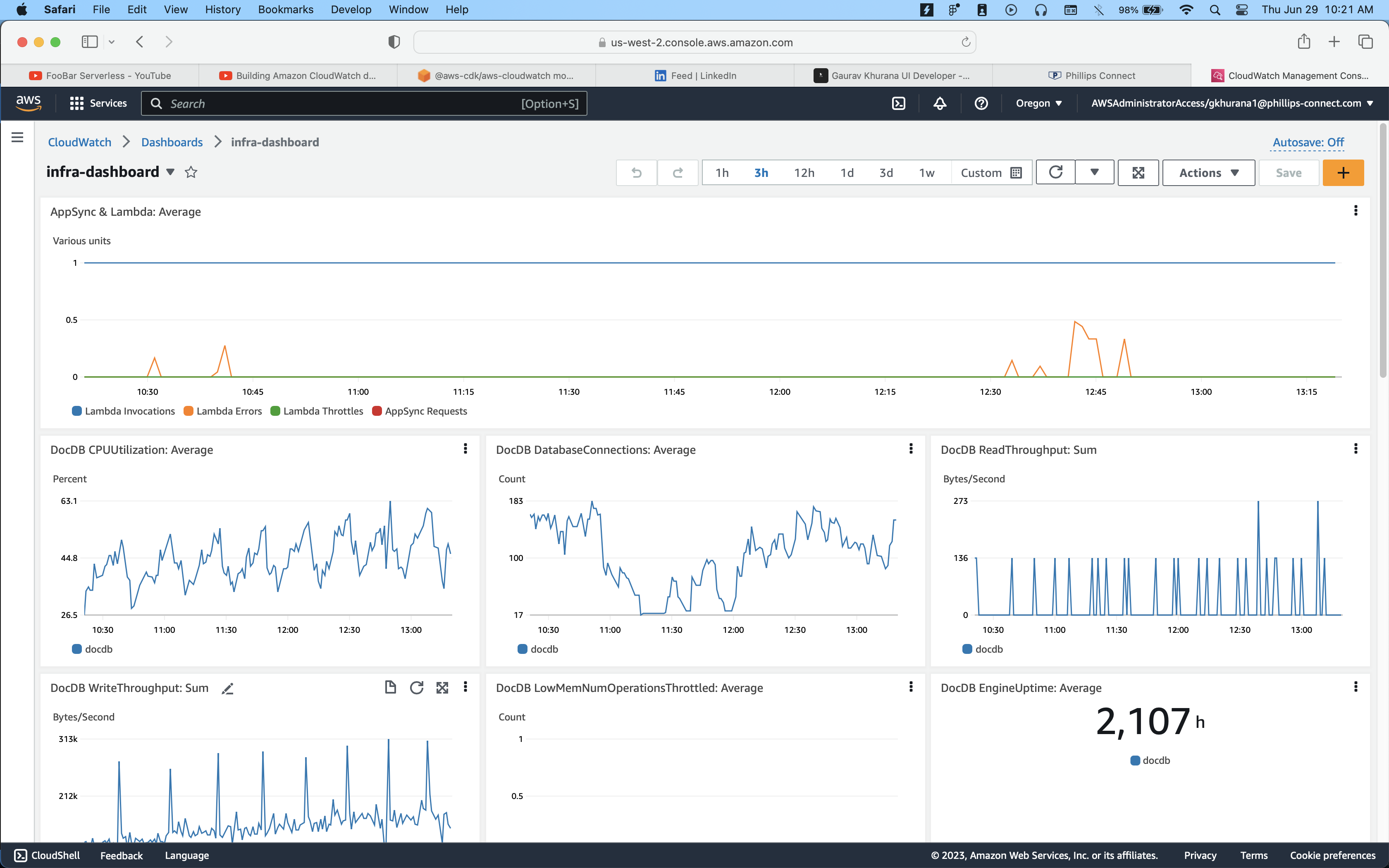
Task: Toggle docdb legend in CPUUtilization widget
Action: coord(92,649)
